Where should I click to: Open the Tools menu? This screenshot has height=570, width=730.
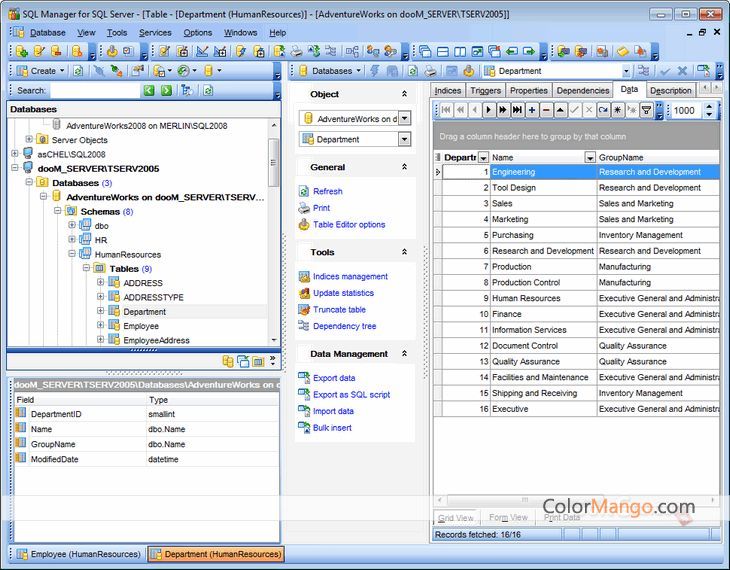(117, 33)
